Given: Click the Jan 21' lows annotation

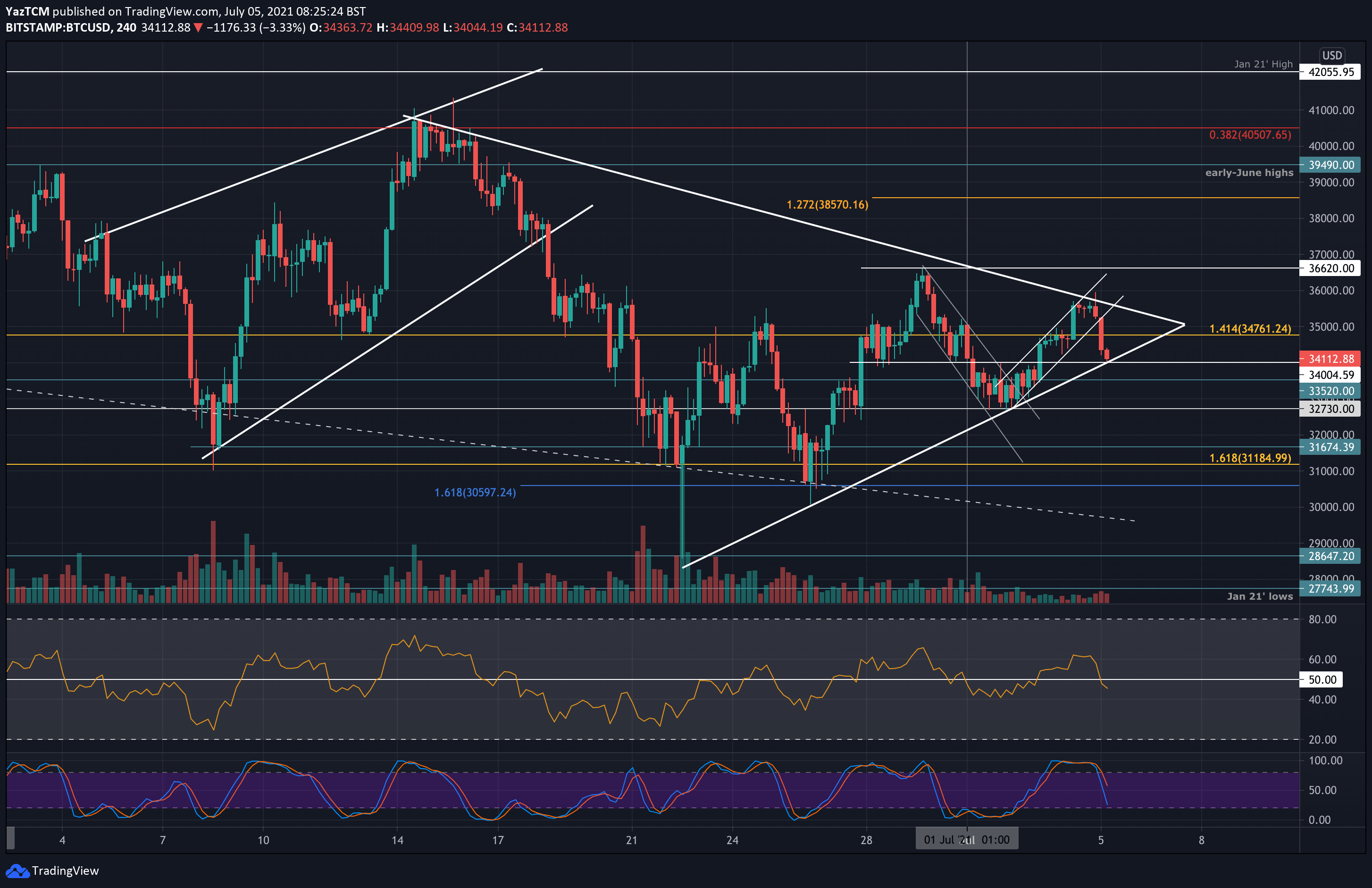Looking at the screenshot, I should coord(1260,596).
